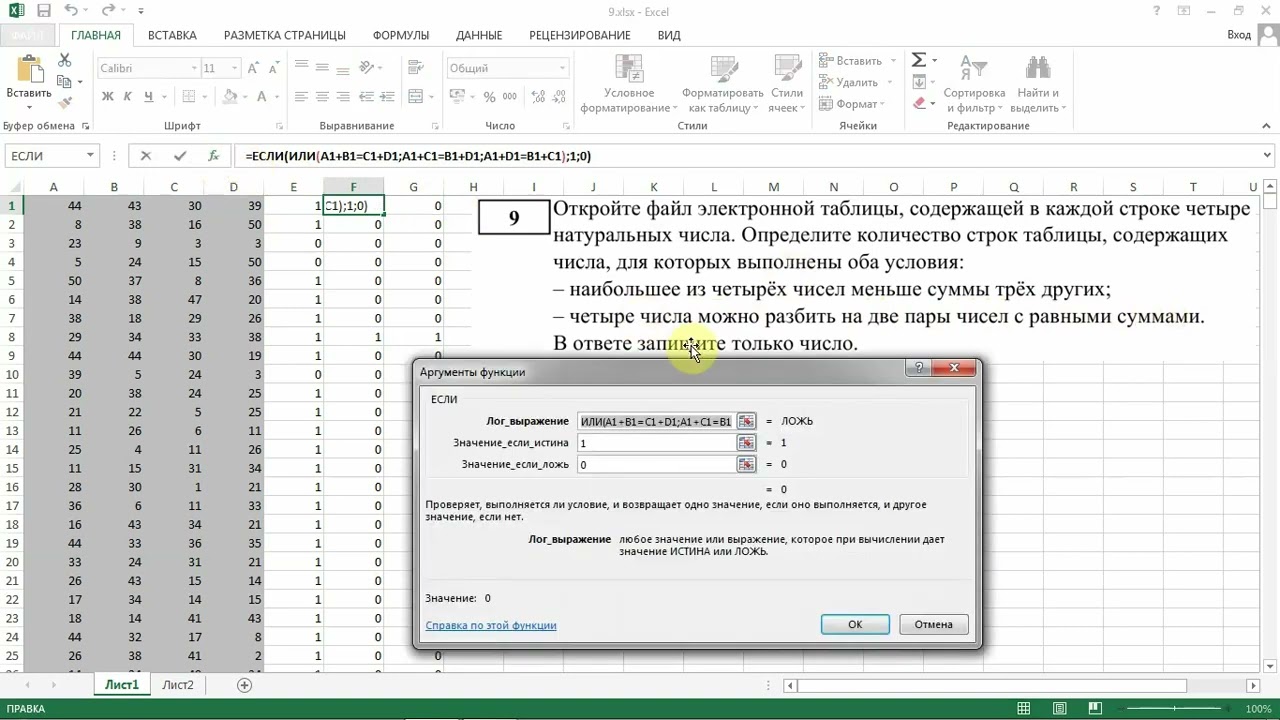Open Условное форматирование dropdown
Image resolution: width=1280 pixels, height=720 pixels.
coord(628,83)
